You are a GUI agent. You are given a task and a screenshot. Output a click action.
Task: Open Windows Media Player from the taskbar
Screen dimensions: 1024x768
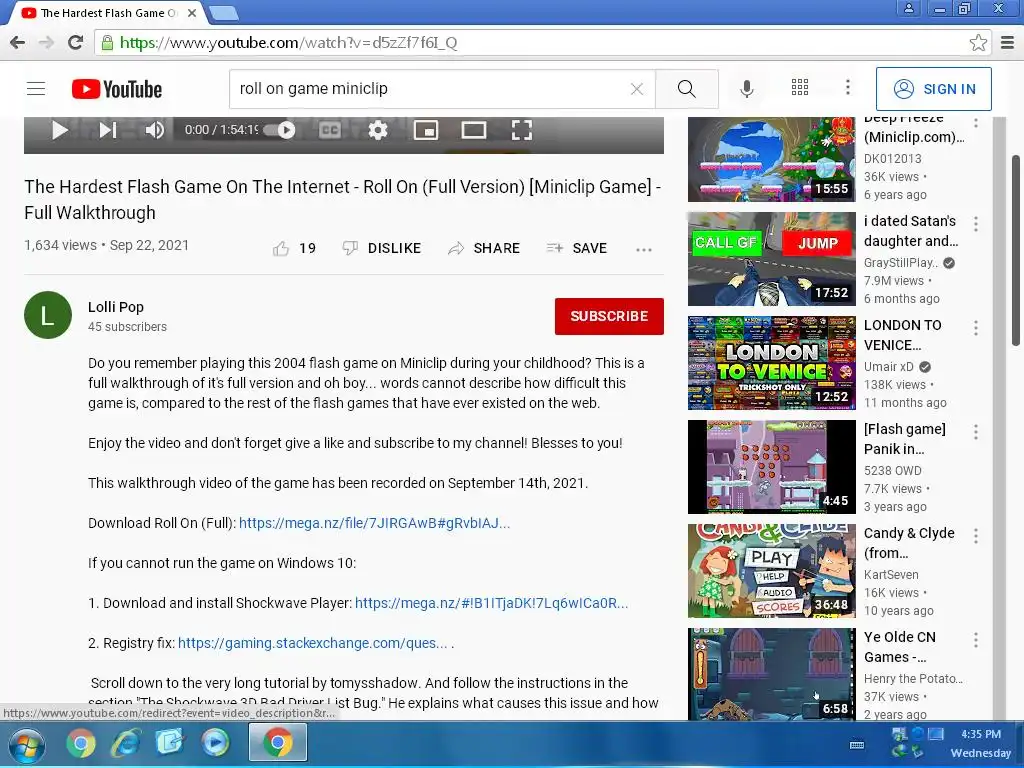point(215,743)
